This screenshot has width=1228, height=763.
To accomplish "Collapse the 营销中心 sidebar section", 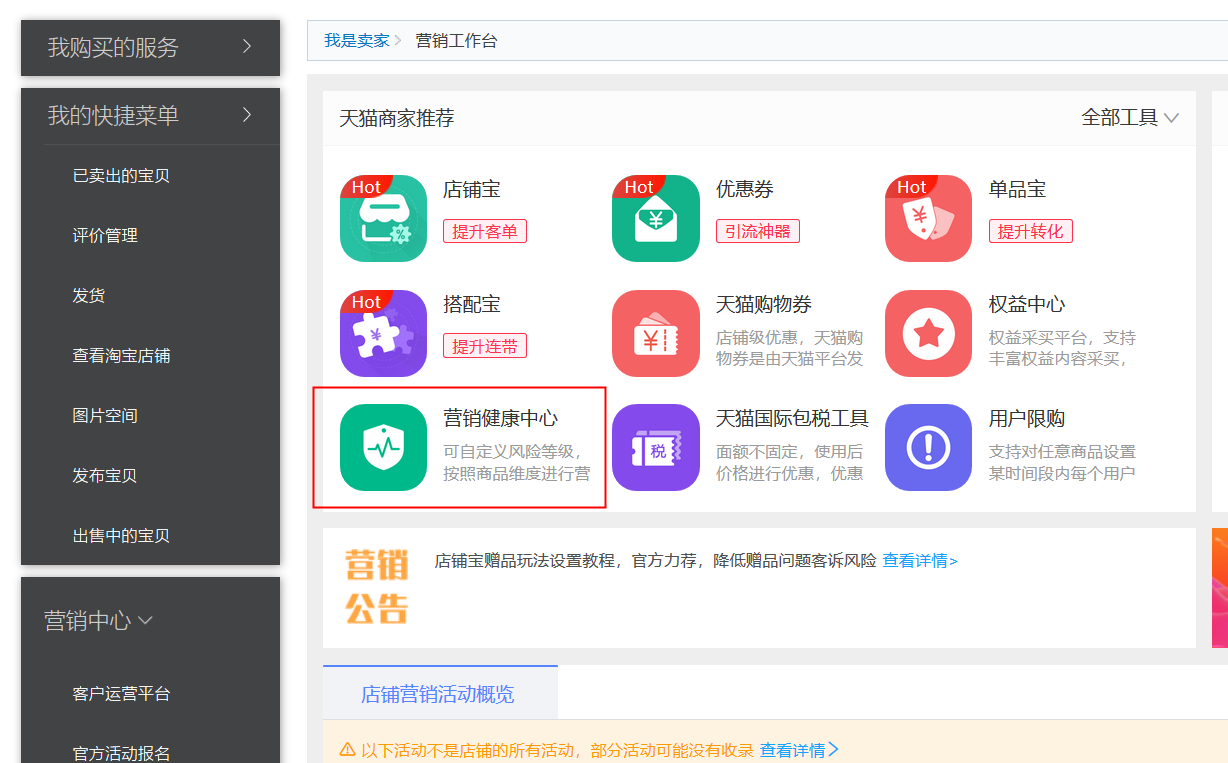I will (99, 621).
